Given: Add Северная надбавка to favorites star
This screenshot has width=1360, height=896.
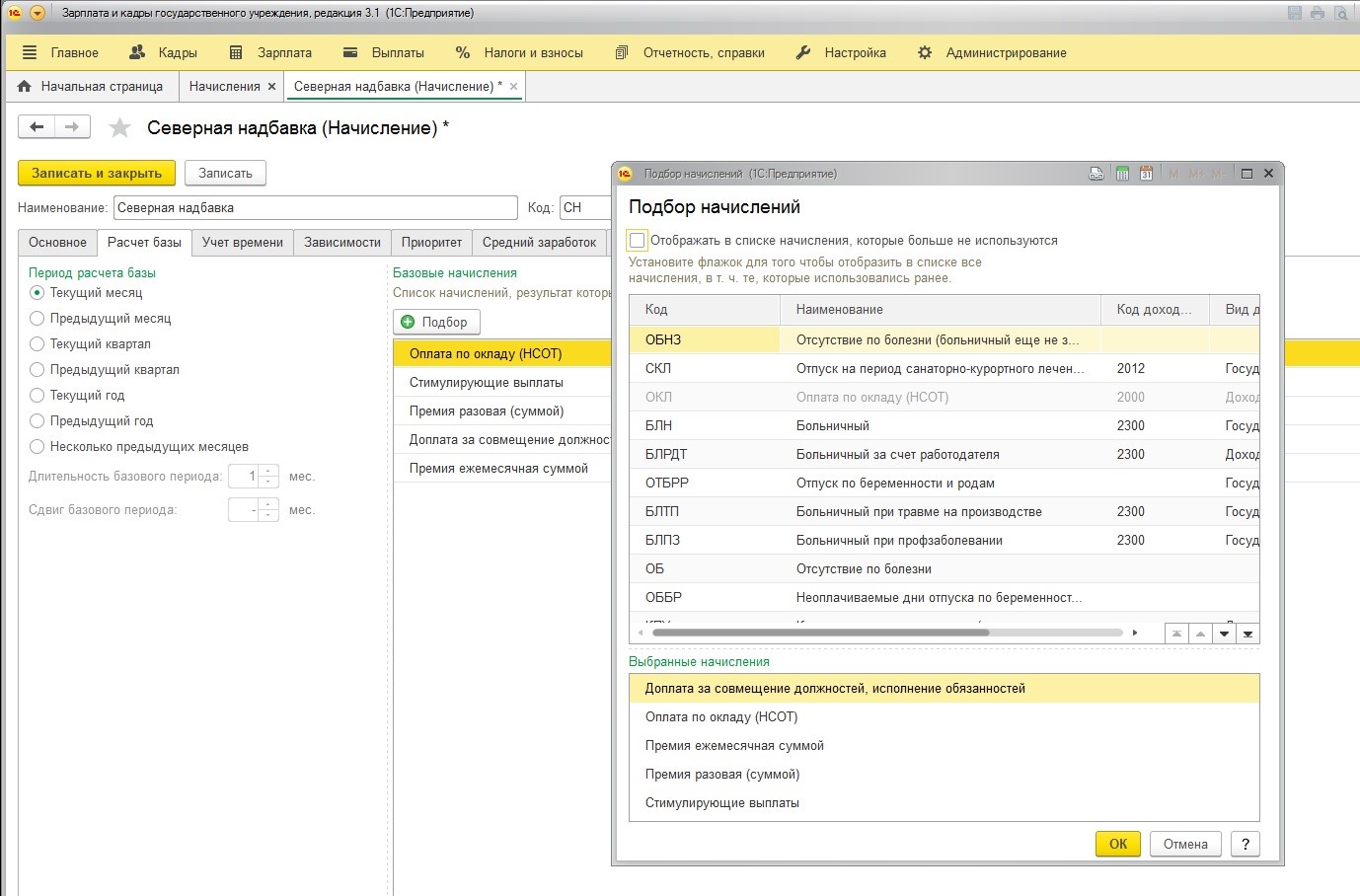Looking at the screenshot, I should (x=119, y=127).
